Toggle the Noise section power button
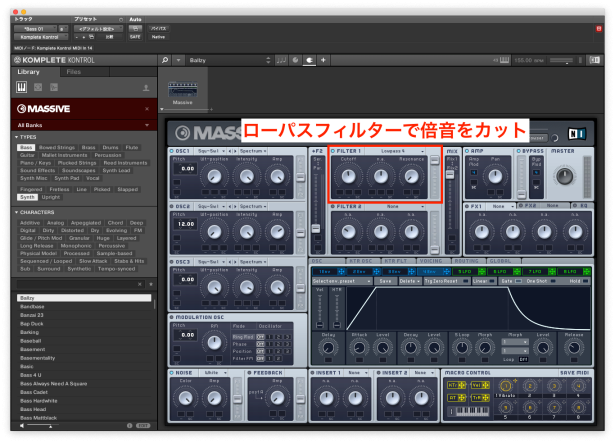 [171, 371]
